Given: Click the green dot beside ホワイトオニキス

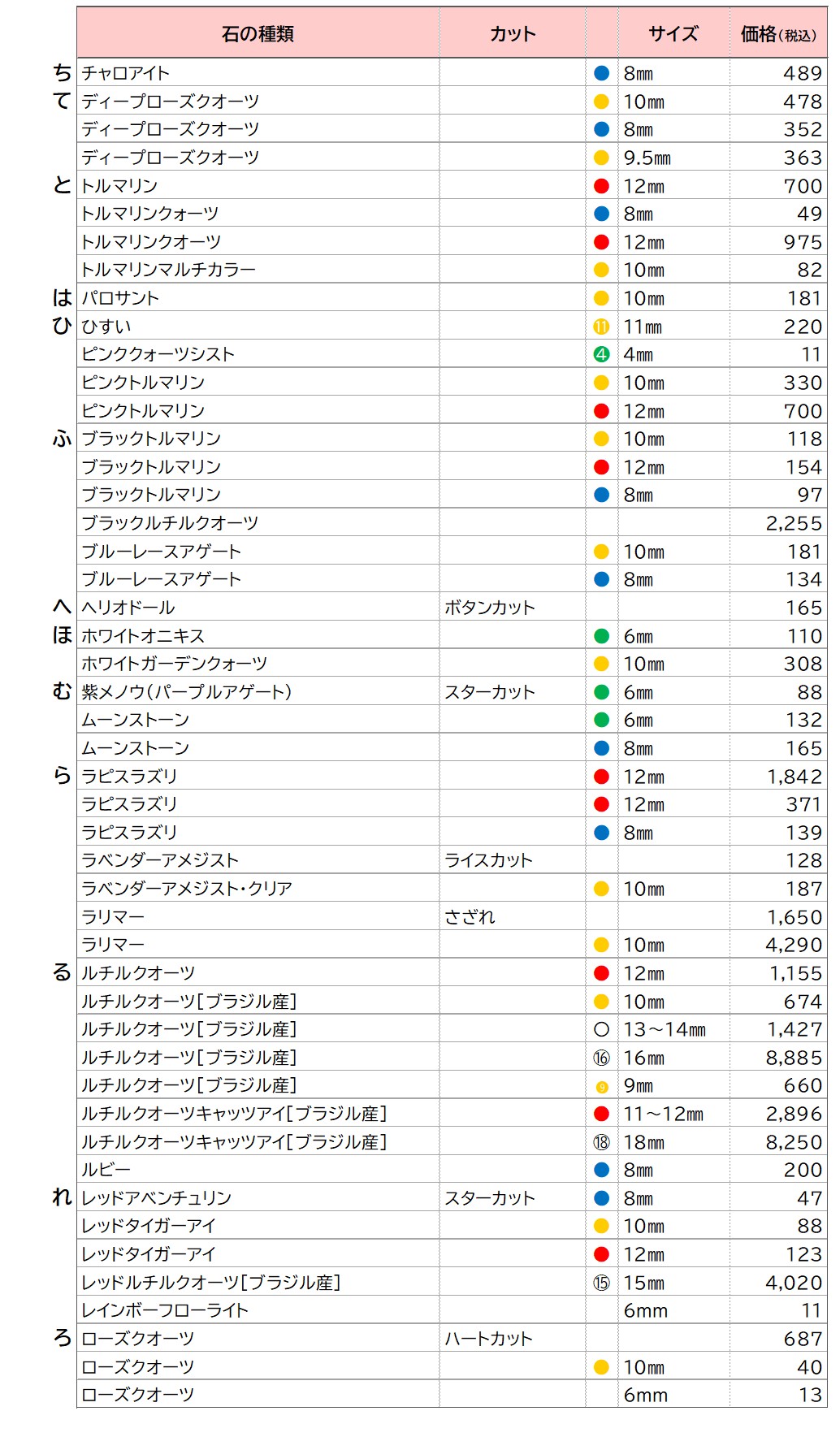Looking at the screenshot, I should tap(601, 636).
